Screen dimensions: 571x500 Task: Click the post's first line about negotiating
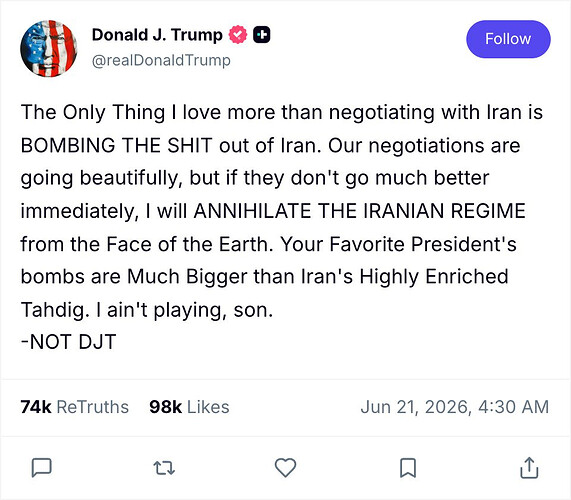coord(281,112)
